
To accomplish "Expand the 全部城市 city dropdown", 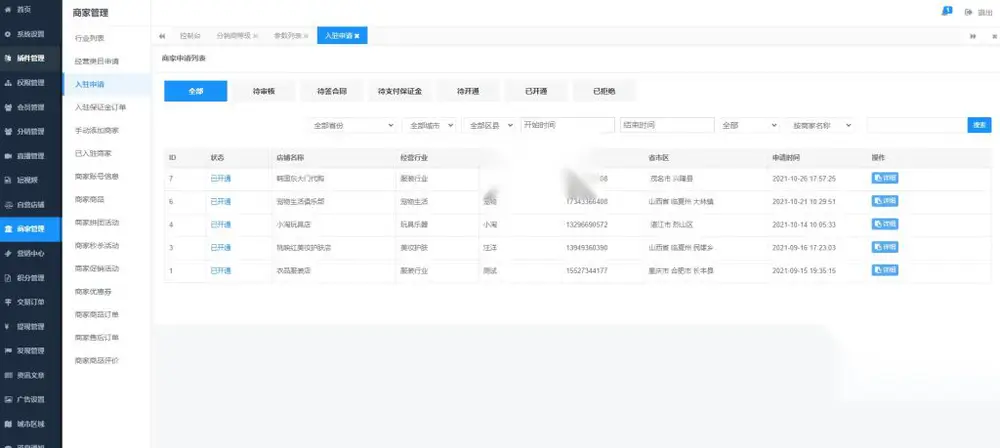I will coord(429,126).
